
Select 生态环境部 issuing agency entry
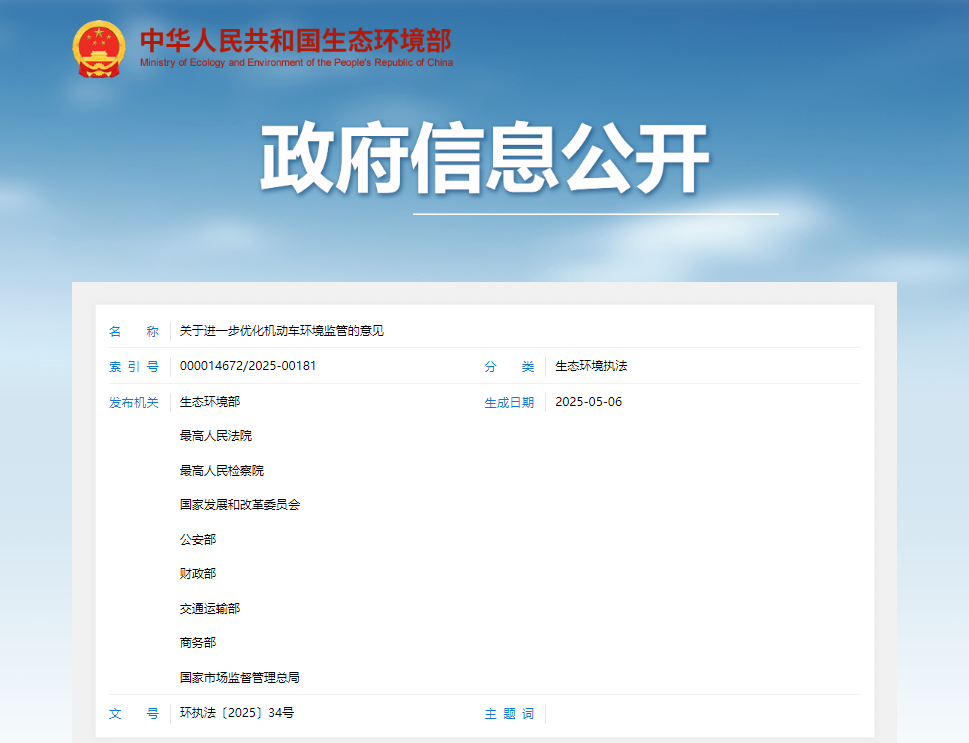coord(209,402)
